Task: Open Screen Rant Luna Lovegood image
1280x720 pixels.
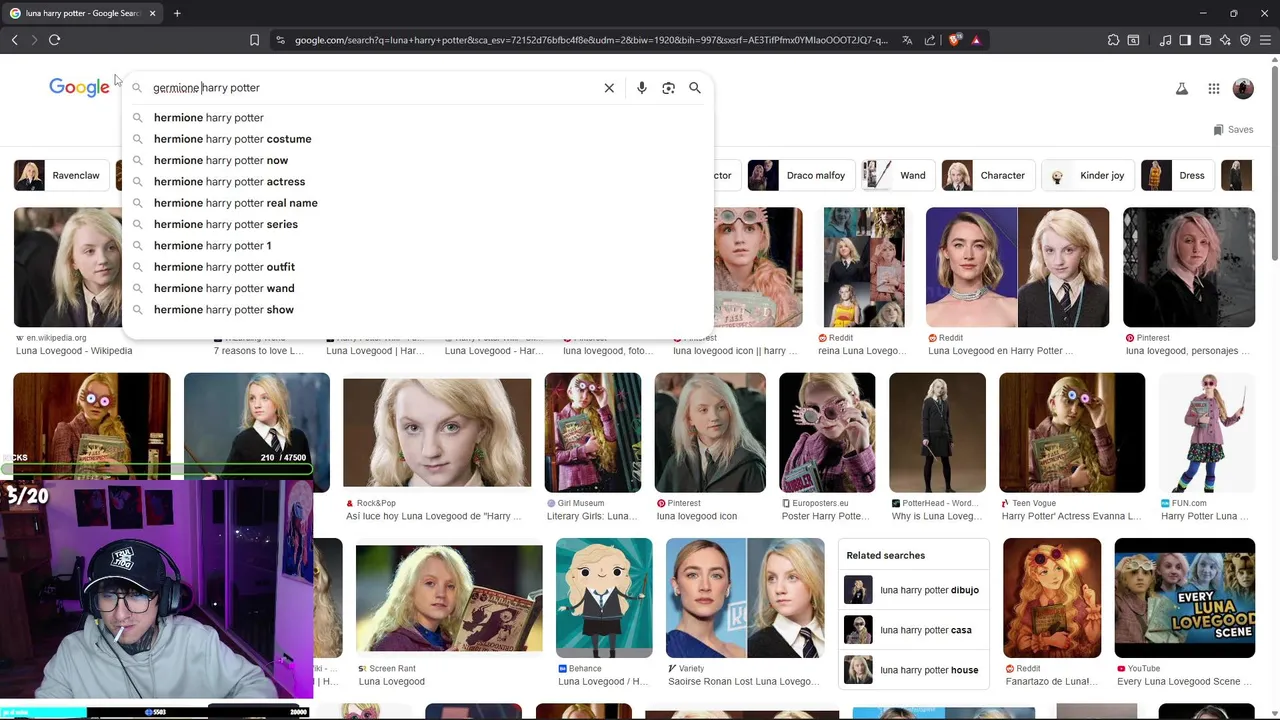Action: (449, 598)
